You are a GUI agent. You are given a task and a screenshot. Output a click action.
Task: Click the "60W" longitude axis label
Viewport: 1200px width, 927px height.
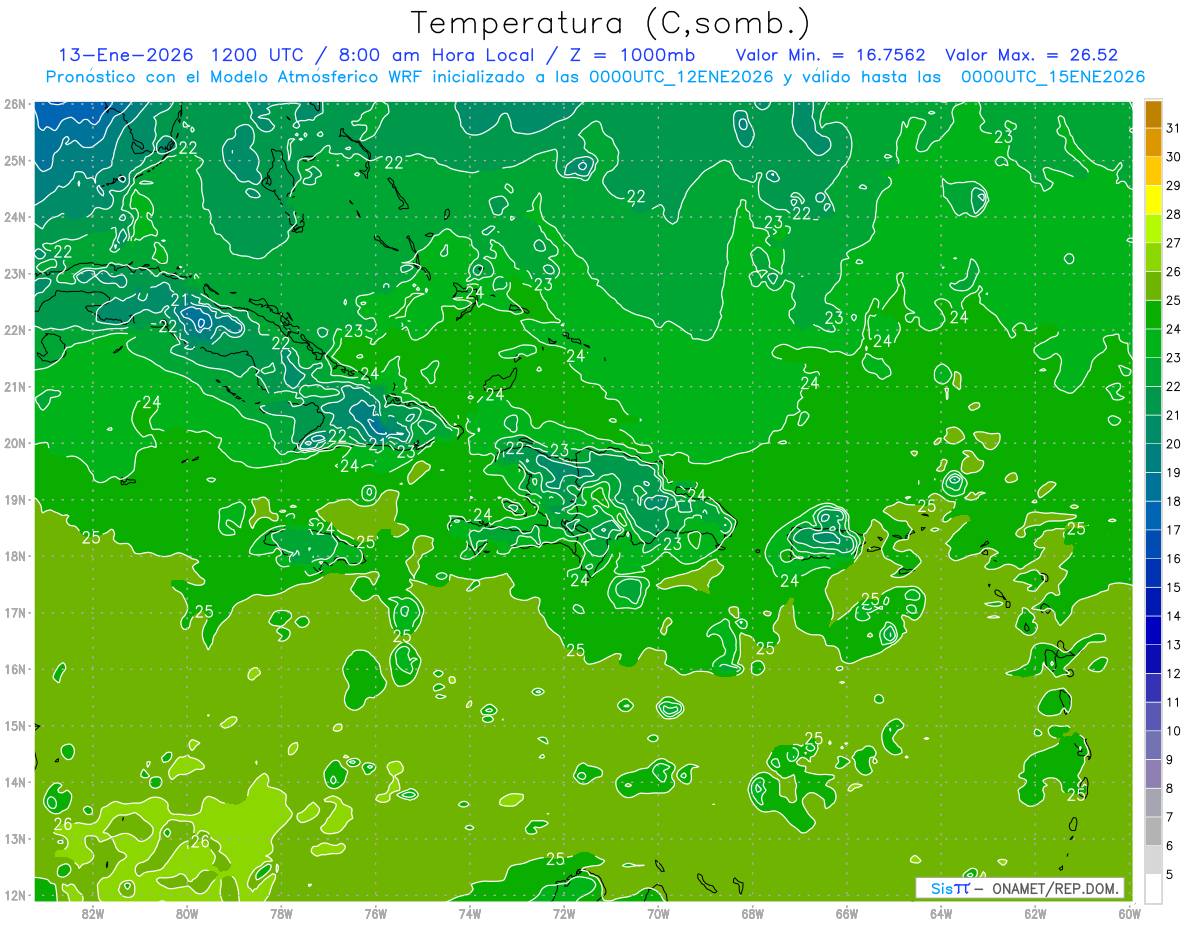click(1129, 912)
